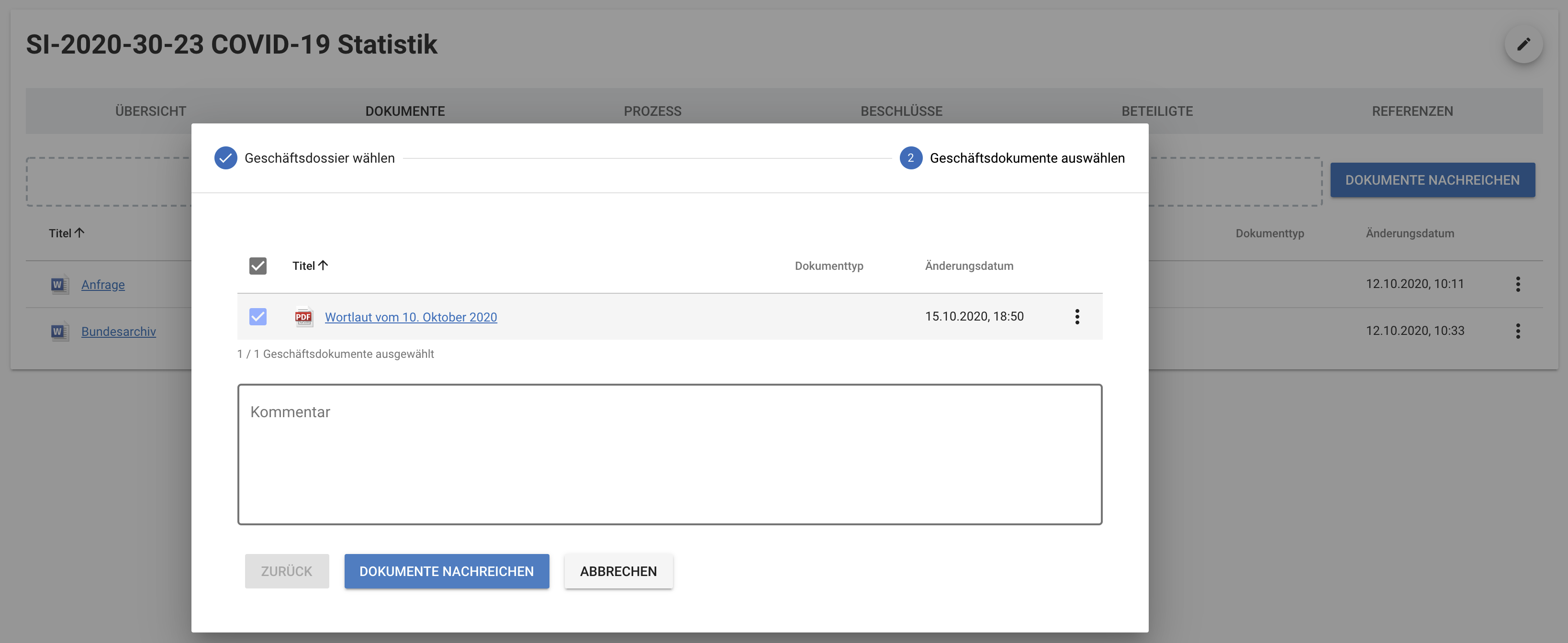1568x643 pixels.
Task: Open three-dot menu for Wortlaut document
Action: coord(1077,316)
